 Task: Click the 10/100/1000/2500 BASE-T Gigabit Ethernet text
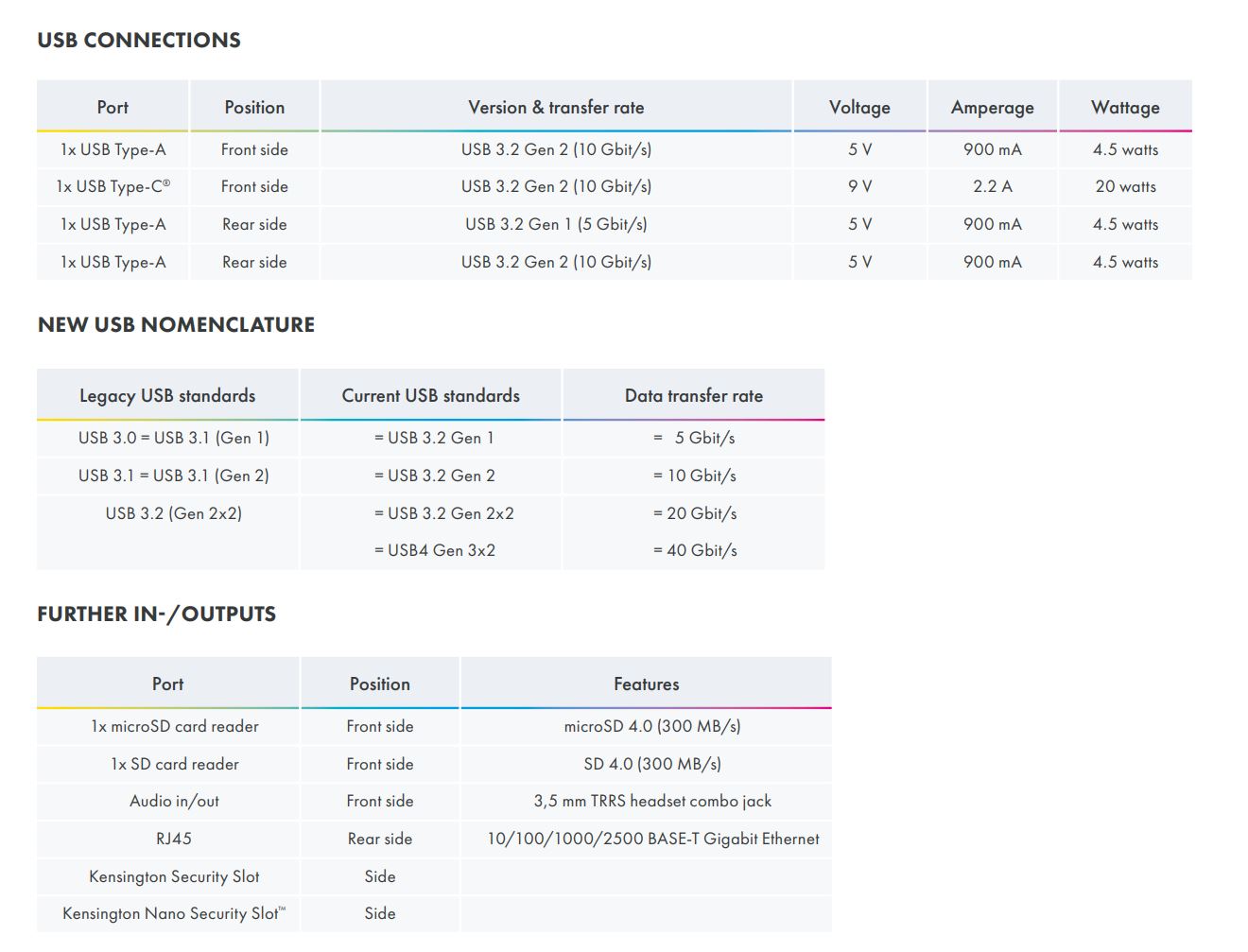[653, 839]
